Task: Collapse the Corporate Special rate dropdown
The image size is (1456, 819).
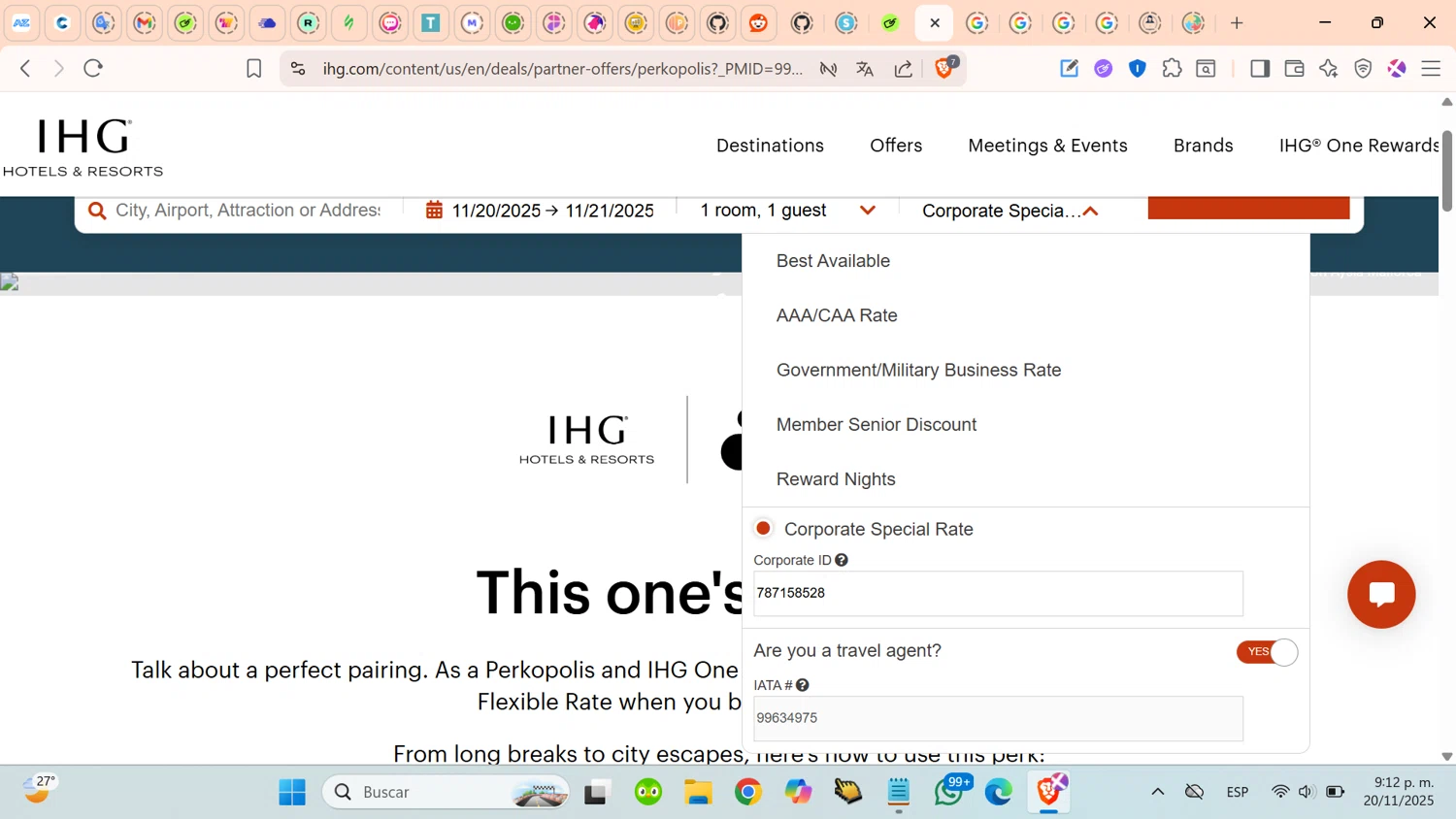Action: (x=1009, y=211)
